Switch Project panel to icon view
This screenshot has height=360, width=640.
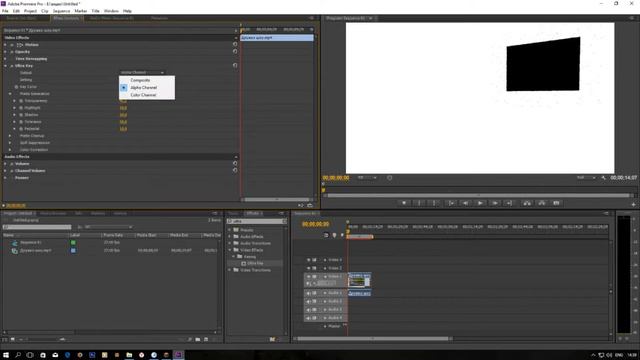[13, 339]
